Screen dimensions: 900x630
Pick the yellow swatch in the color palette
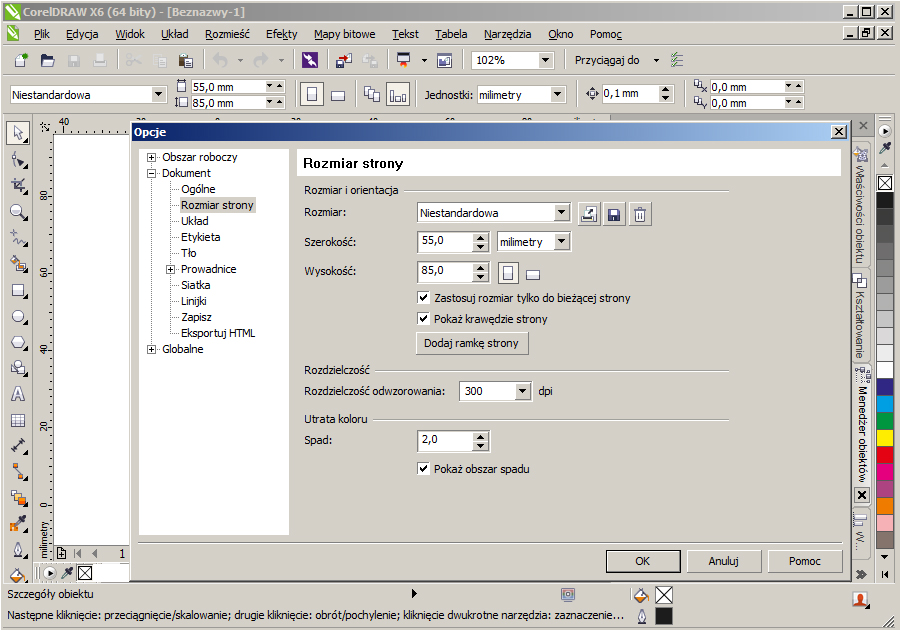[885, 437]
